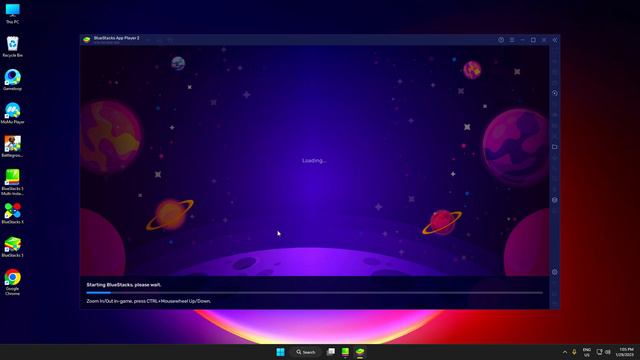
Task: Select the Google Chrome desktop shortcut
Action: pos(12,282)
